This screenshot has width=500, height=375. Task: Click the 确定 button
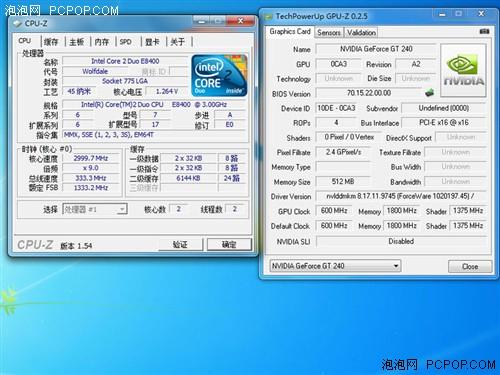[x=229, y=245]
